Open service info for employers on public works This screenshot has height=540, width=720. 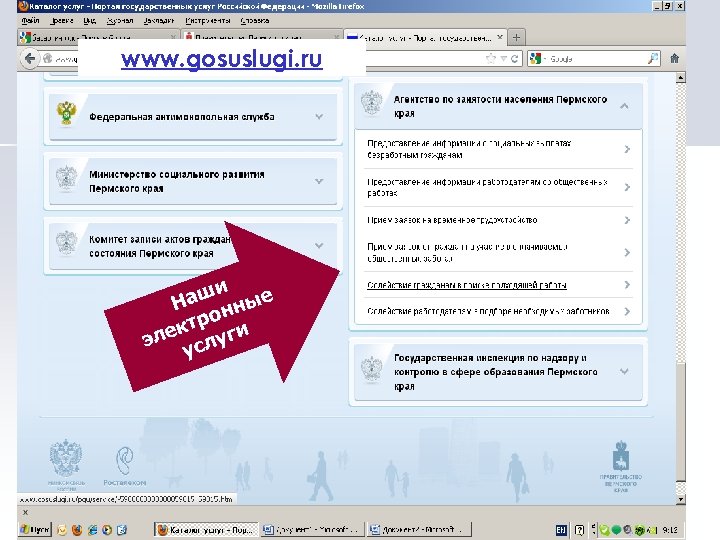tap(487, 187)
